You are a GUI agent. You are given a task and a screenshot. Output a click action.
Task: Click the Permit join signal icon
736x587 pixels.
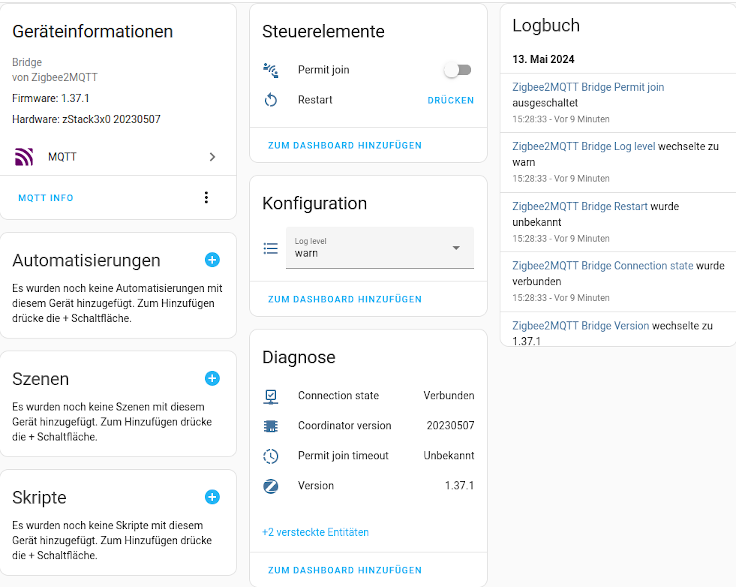pyautogui.click(x=271, y=70)
